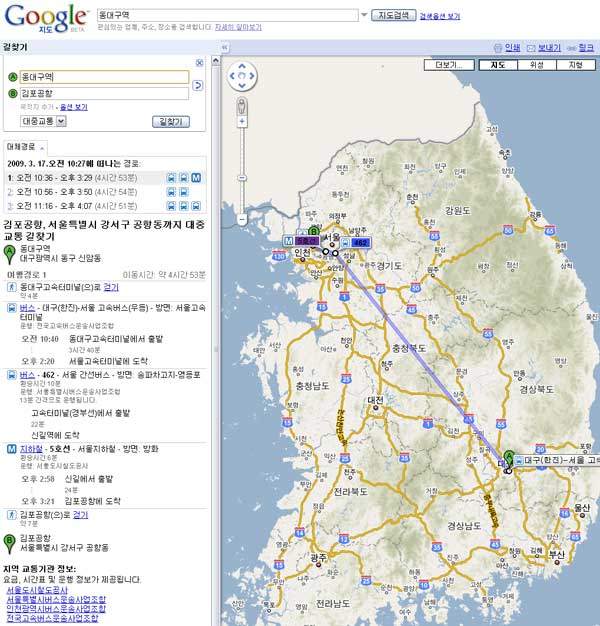Click the green B destination marker in Seoul
This screenshot has width=600, height=626.
pyautogui.click(x=313, y=232)
